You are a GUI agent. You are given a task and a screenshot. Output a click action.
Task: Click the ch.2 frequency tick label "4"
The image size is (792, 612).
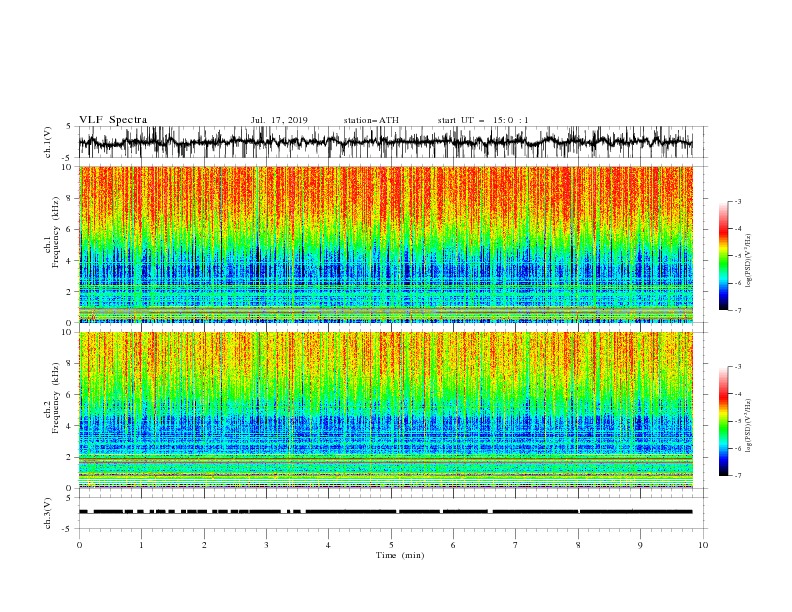(x=69, y=426)
